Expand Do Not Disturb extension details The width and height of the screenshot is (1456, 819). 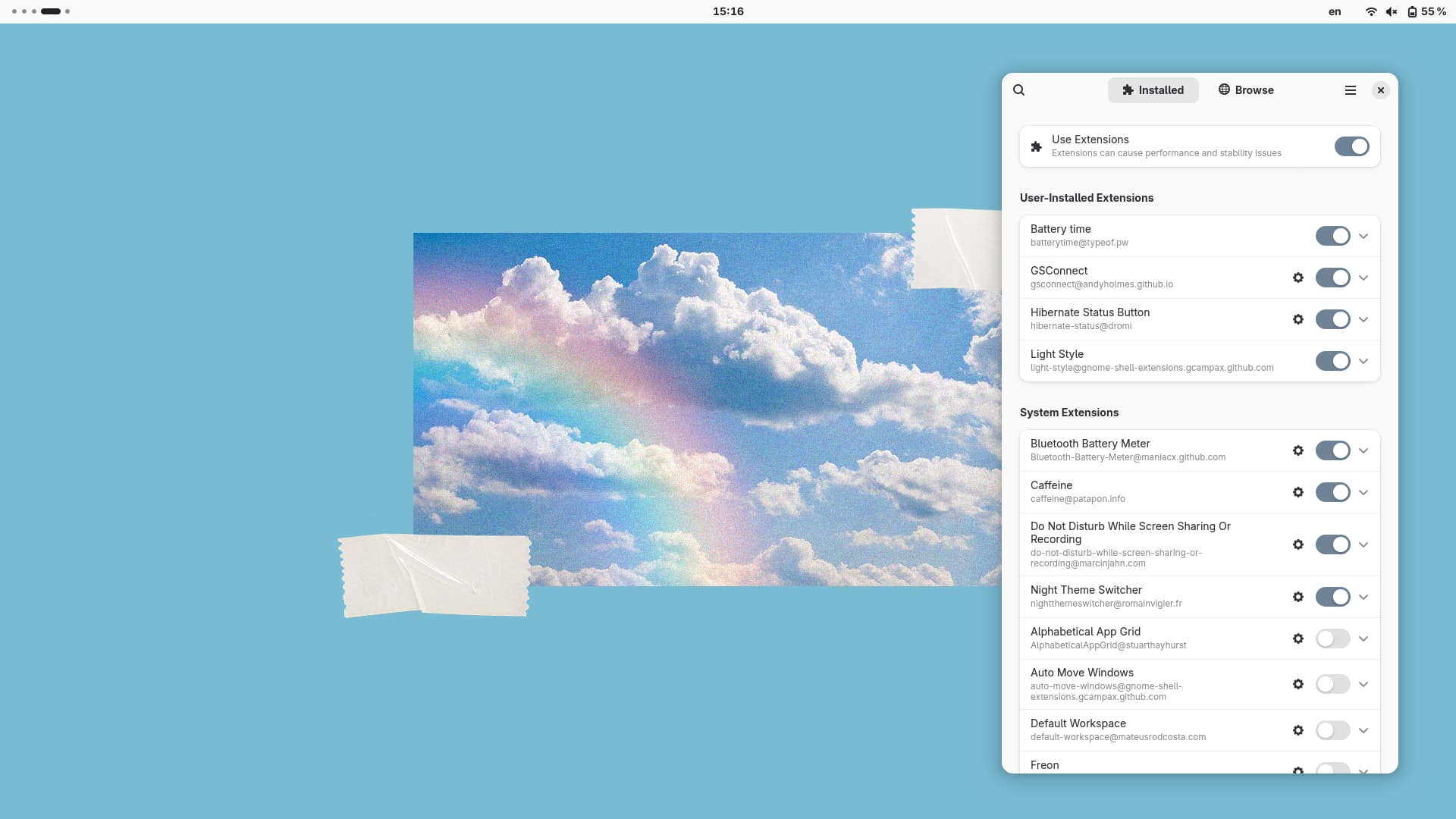point(1363,544)
